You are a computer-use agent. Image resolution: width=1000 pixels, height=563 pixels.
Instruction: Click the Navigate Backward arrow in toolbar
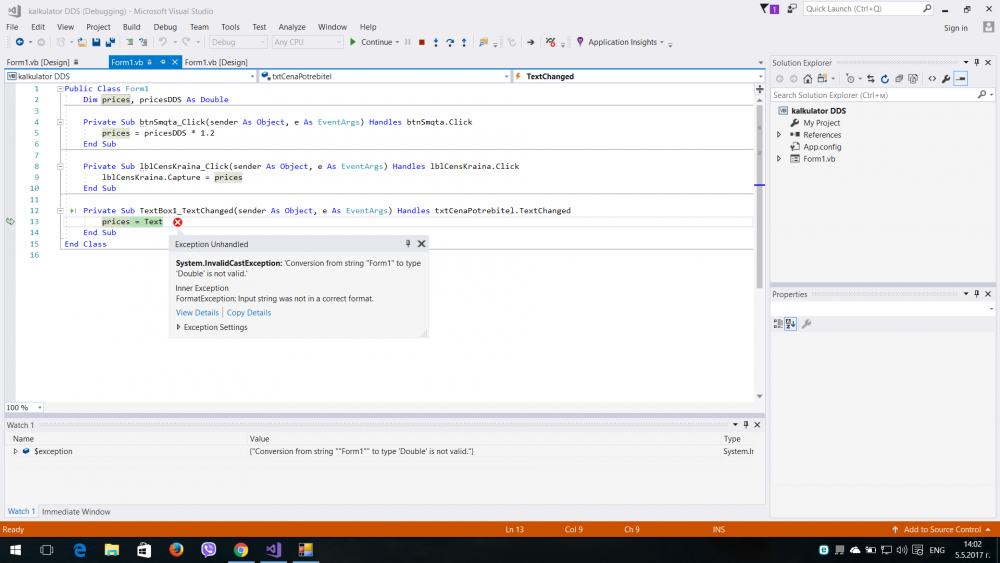(19, 42)
